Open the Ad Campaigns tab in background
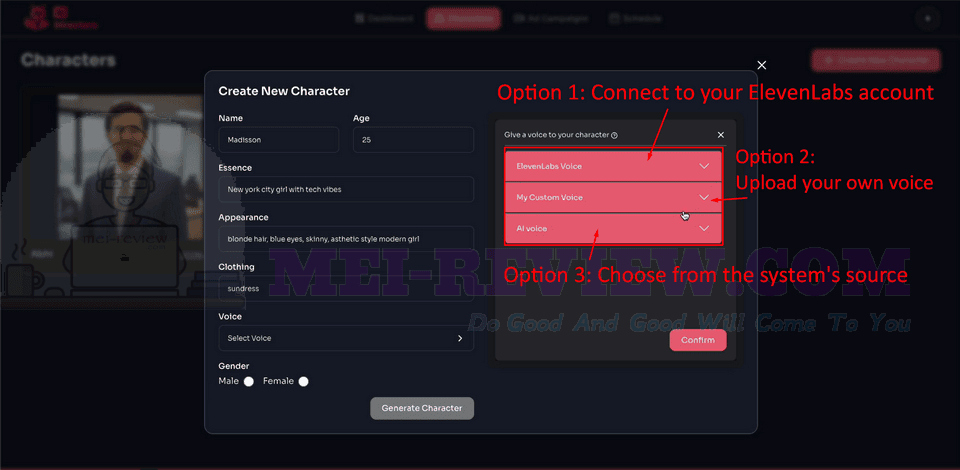This screenshot has width=960, height=470. tap(551, 18)
